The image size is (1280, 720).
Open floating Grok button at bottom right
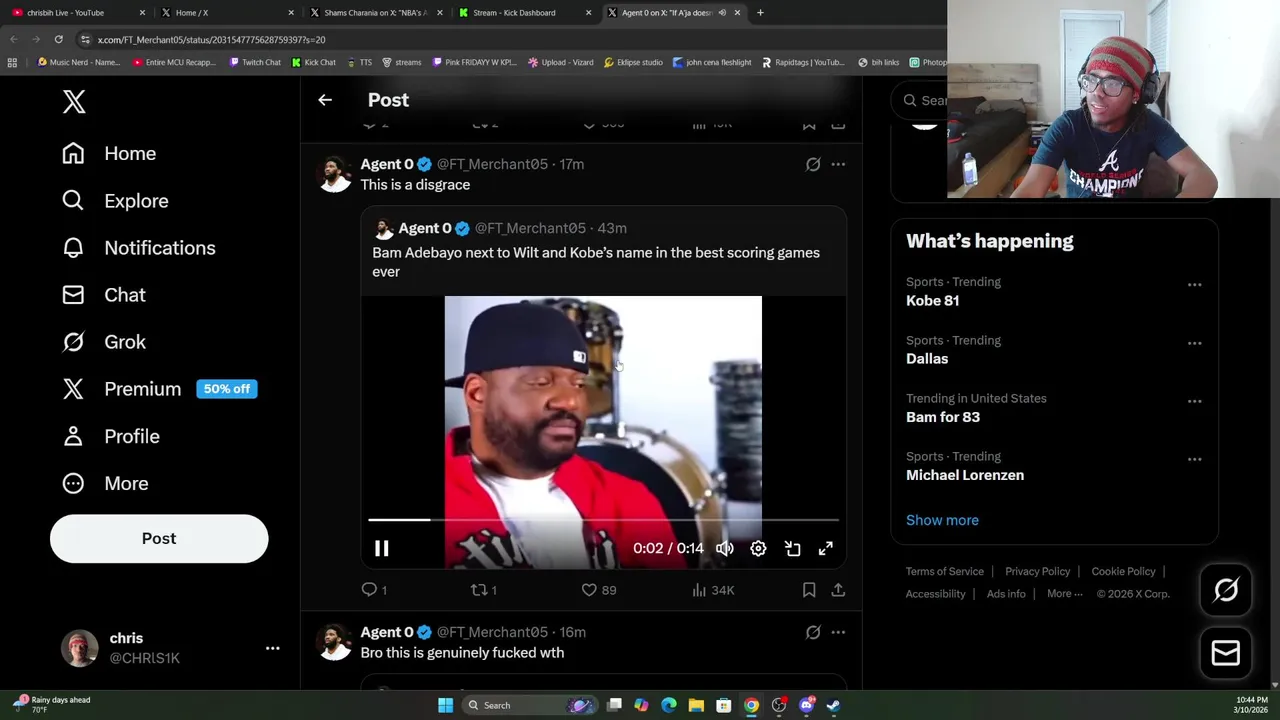point(1225,590)
